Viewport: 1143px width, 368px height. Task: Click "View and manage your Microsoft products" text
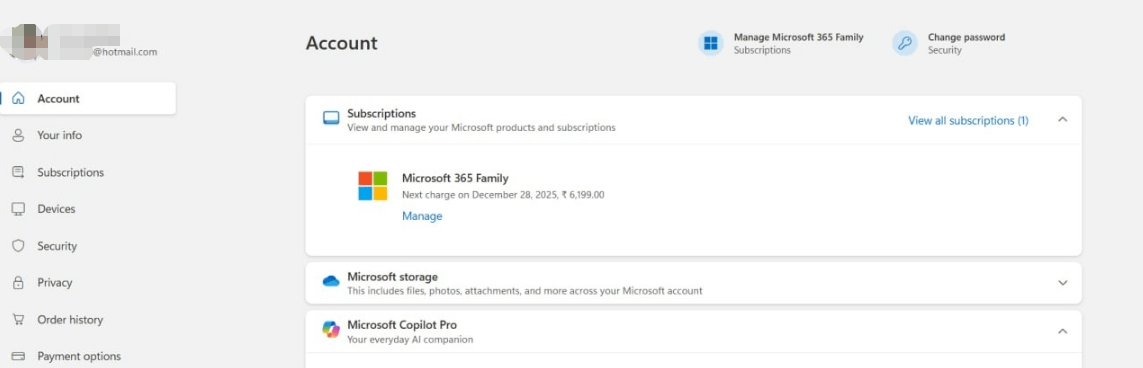pyautogui.click(x=481, y=128)
